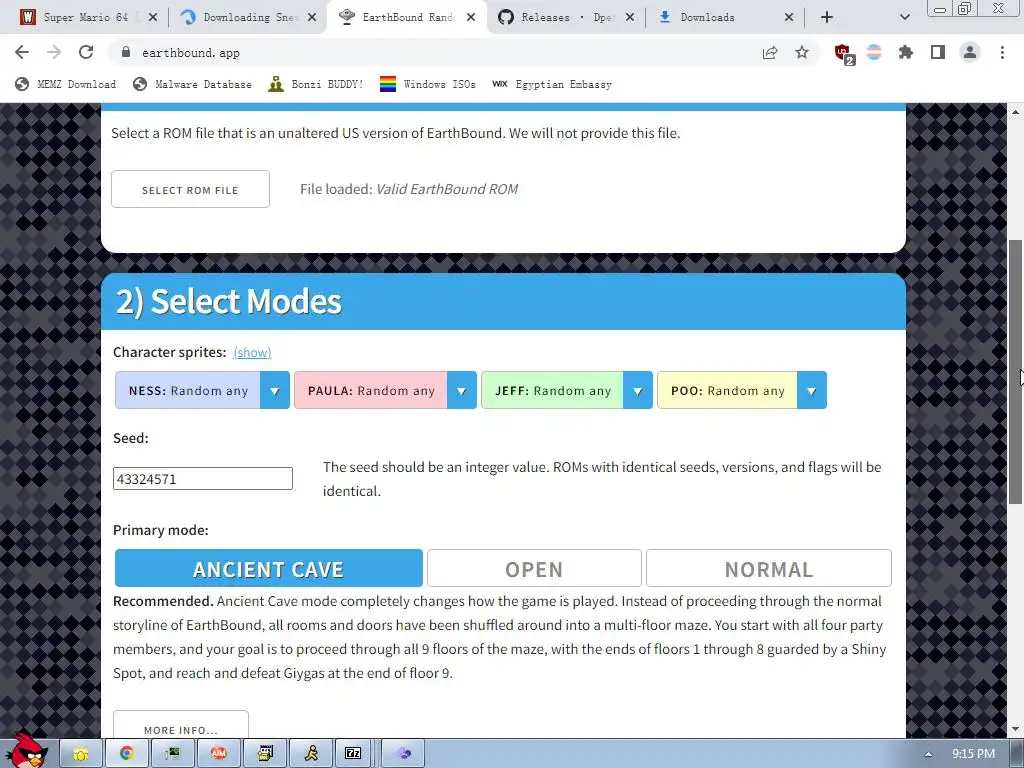Click the MORE INFO... button
This screenshot has height=768, width=1024.
click(x=181, y=726)
